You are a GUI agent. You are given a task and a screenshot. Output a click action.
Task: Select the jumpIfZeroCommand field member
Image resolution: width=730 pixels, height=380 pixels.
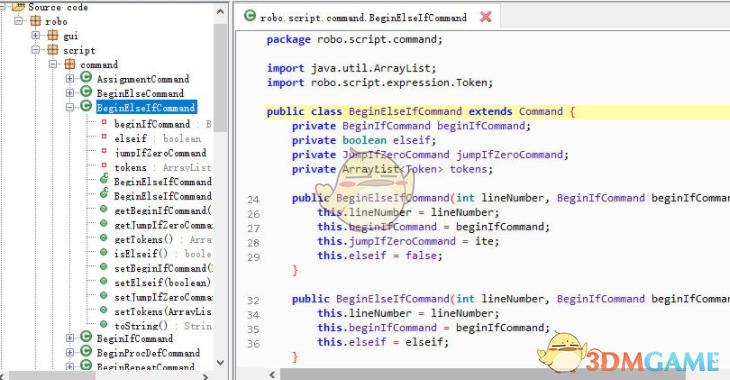(x=160, y=153)
